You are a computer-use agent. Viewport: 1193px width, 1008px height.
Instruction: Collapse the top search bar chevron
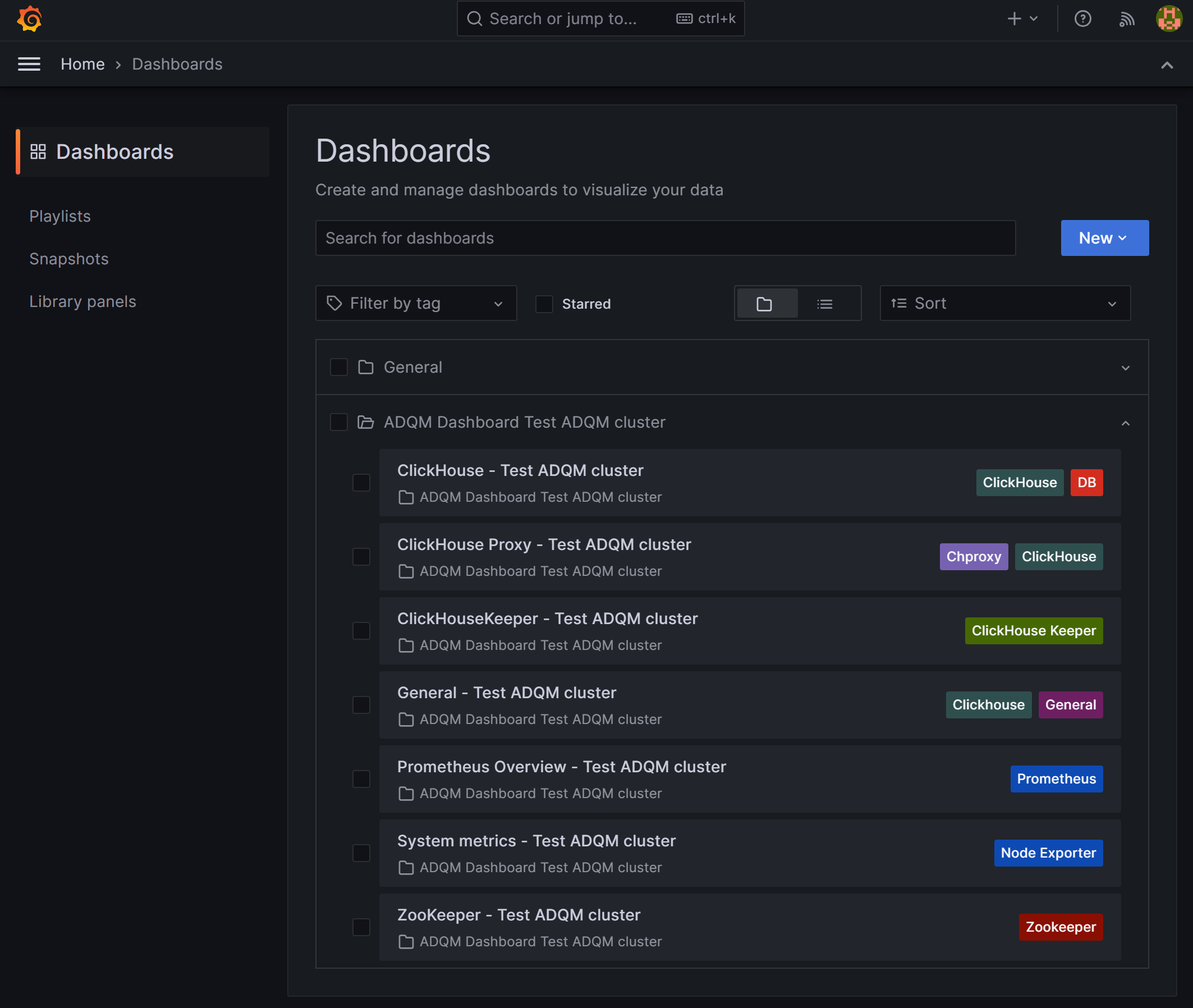pos(1167,65)
